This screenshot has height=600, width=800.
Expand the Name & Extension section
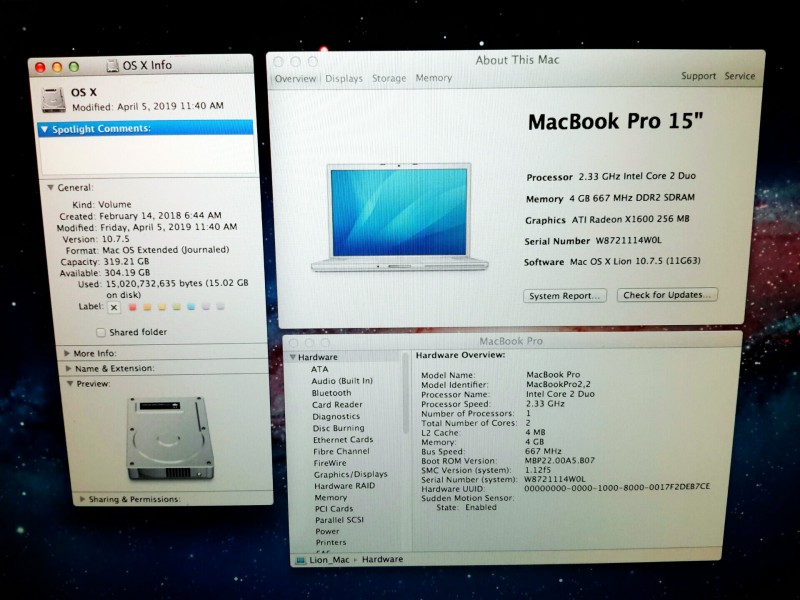click(x=68, y=368)
